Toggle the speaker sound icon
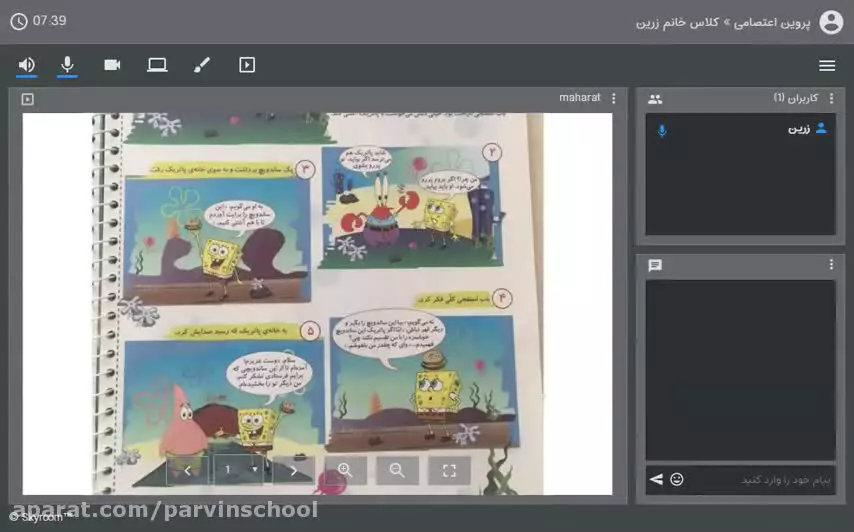Image resolution: width=854 pixels, height=532 pixels. [26, 65]
